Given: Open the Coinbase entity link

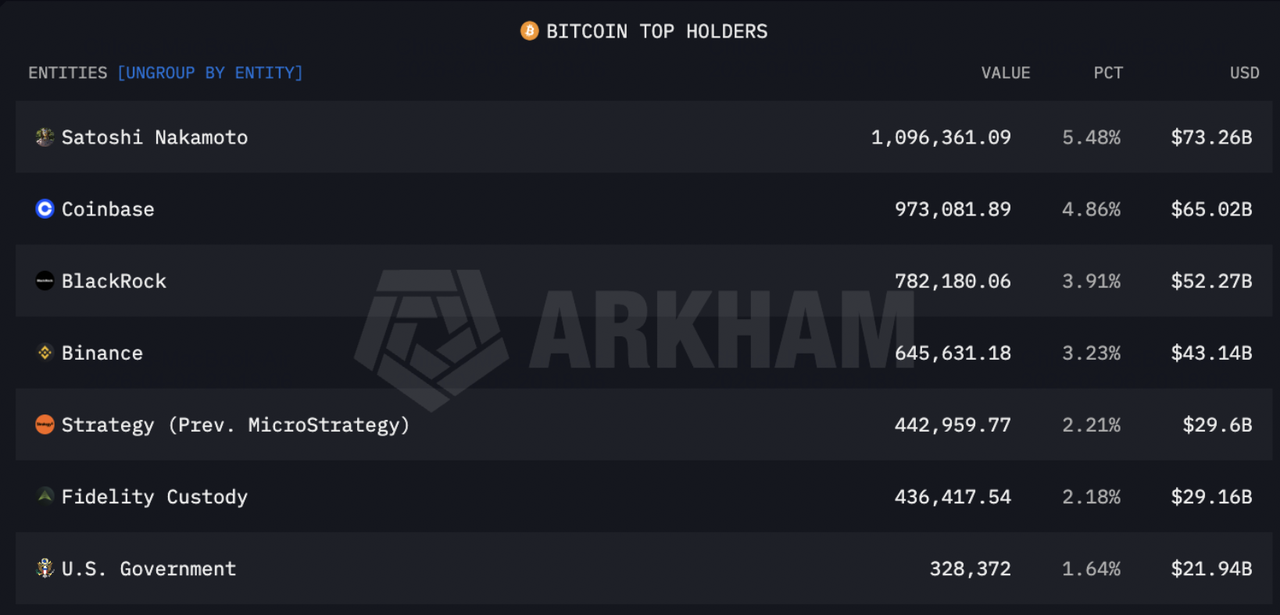Looking at the screenshot, I should tap(108, 209).
